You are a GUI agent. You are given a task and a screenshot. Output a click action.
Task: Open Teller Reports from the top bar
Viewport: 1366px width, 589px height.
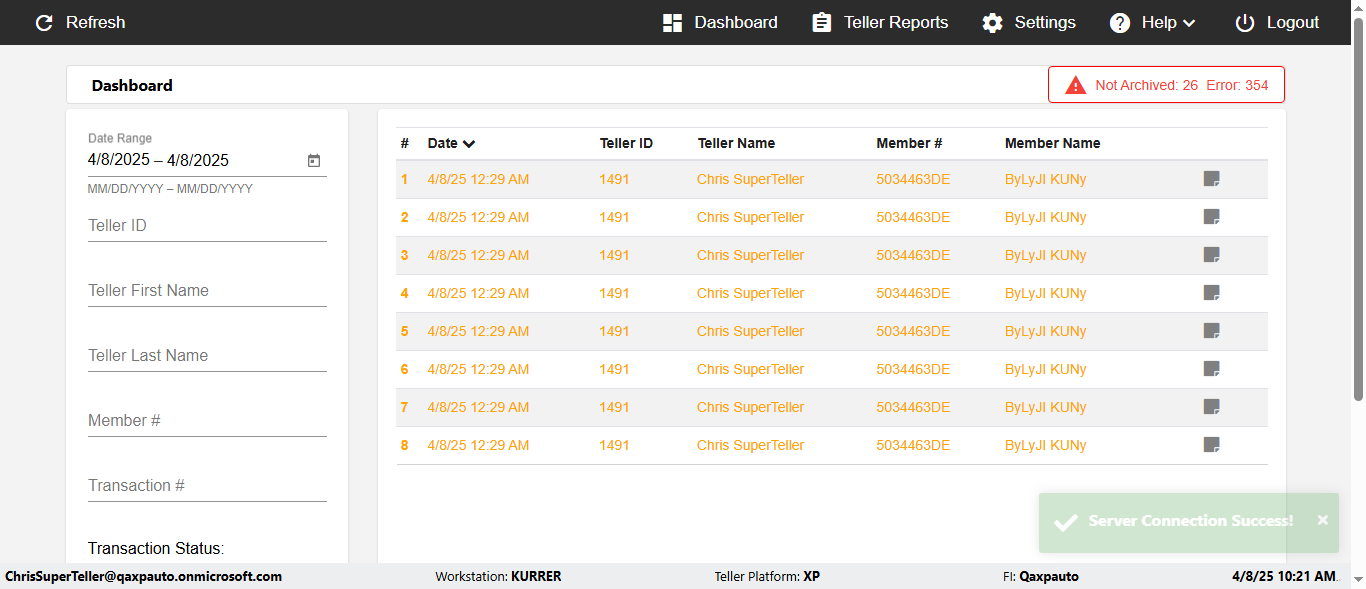point(880,23)
